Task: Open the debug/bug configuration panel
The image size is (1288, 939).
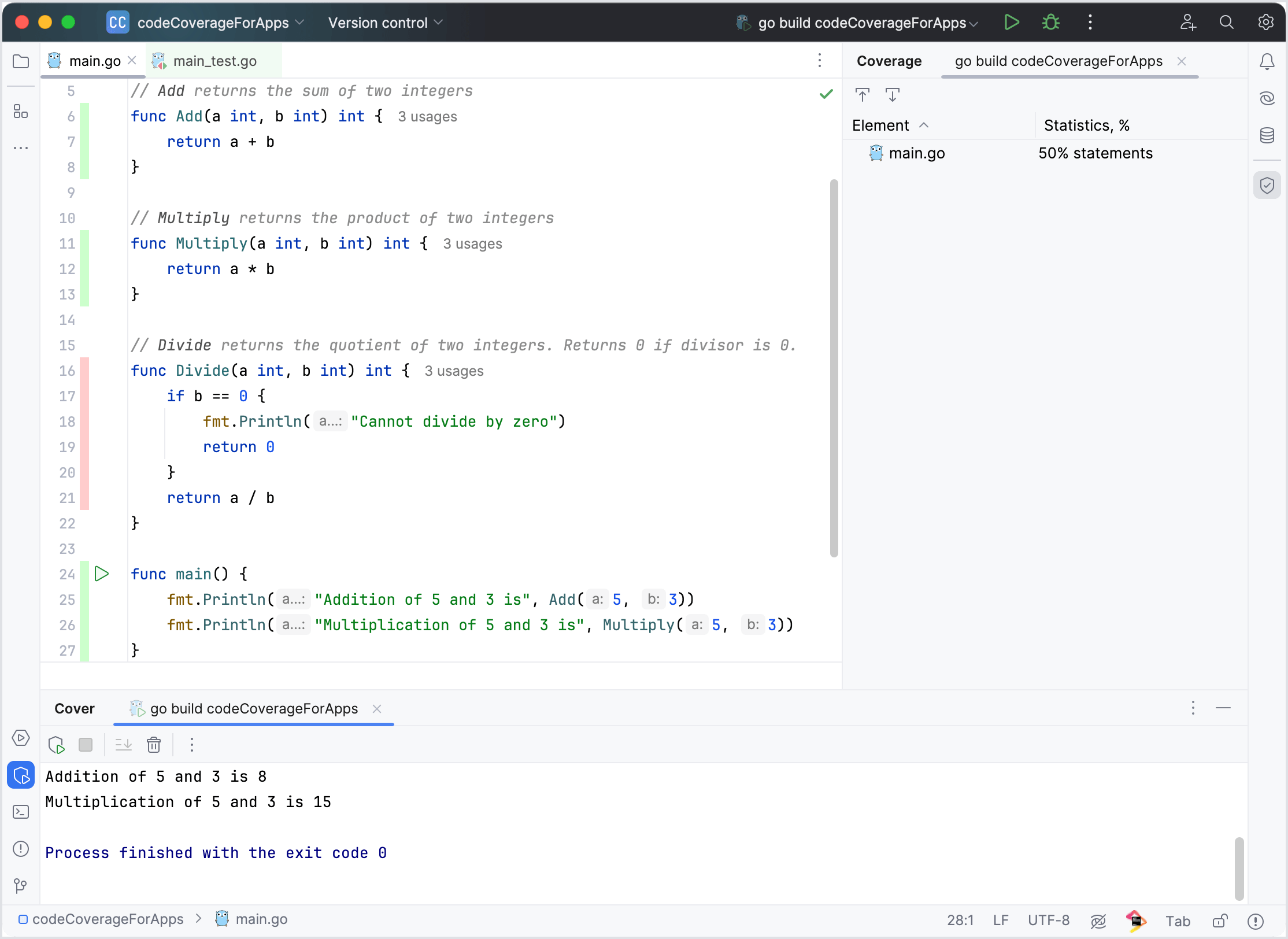Action: tap(1051, 22)
